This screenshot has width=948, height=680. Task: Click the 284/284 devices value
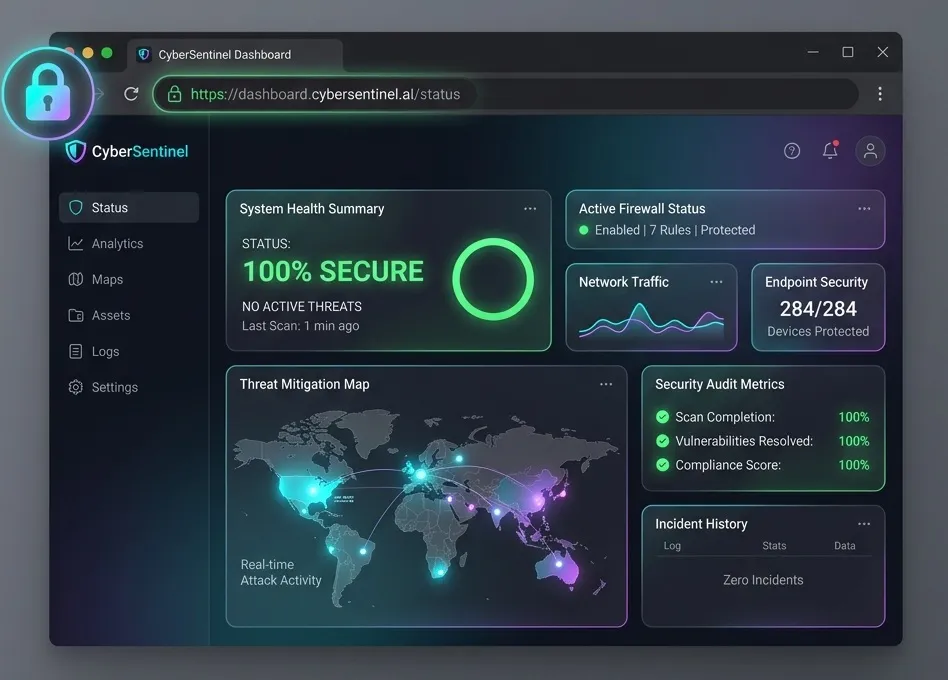click(x=818, y=309)
